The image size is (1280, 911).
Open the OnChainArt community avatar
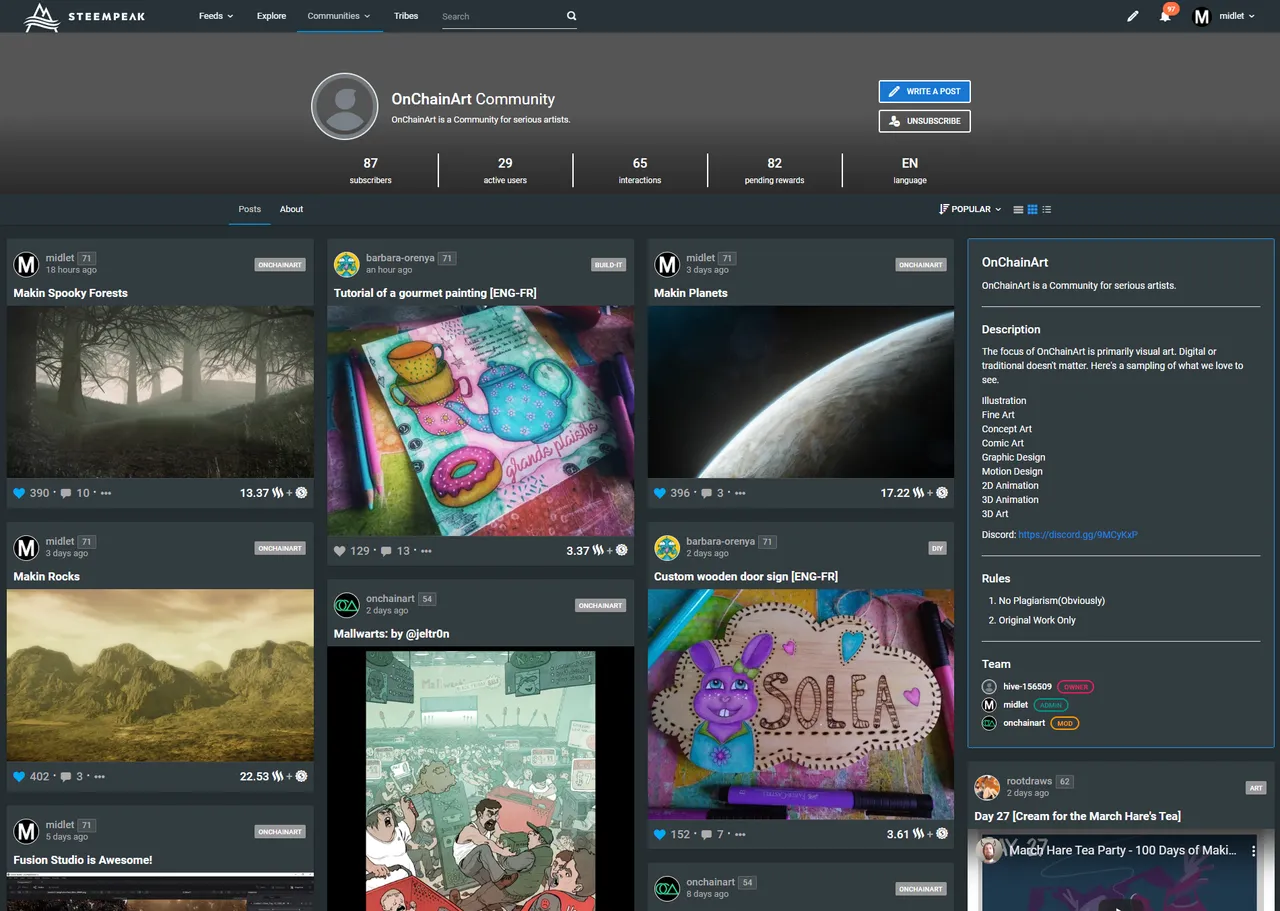[x=345, y=106]
